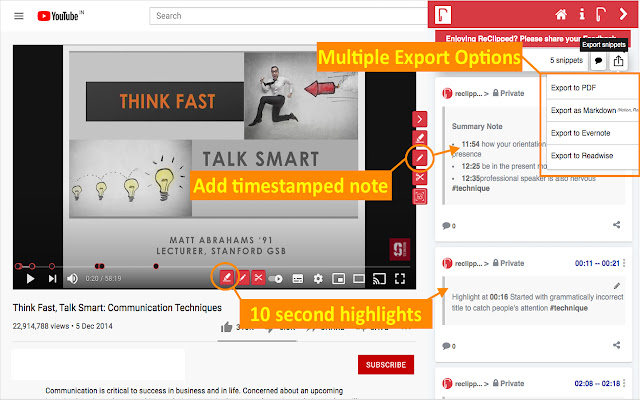The height and width of the screenshot is (400, 640).
Task: Show ReClipped info via the i icon
Action: 582,14
